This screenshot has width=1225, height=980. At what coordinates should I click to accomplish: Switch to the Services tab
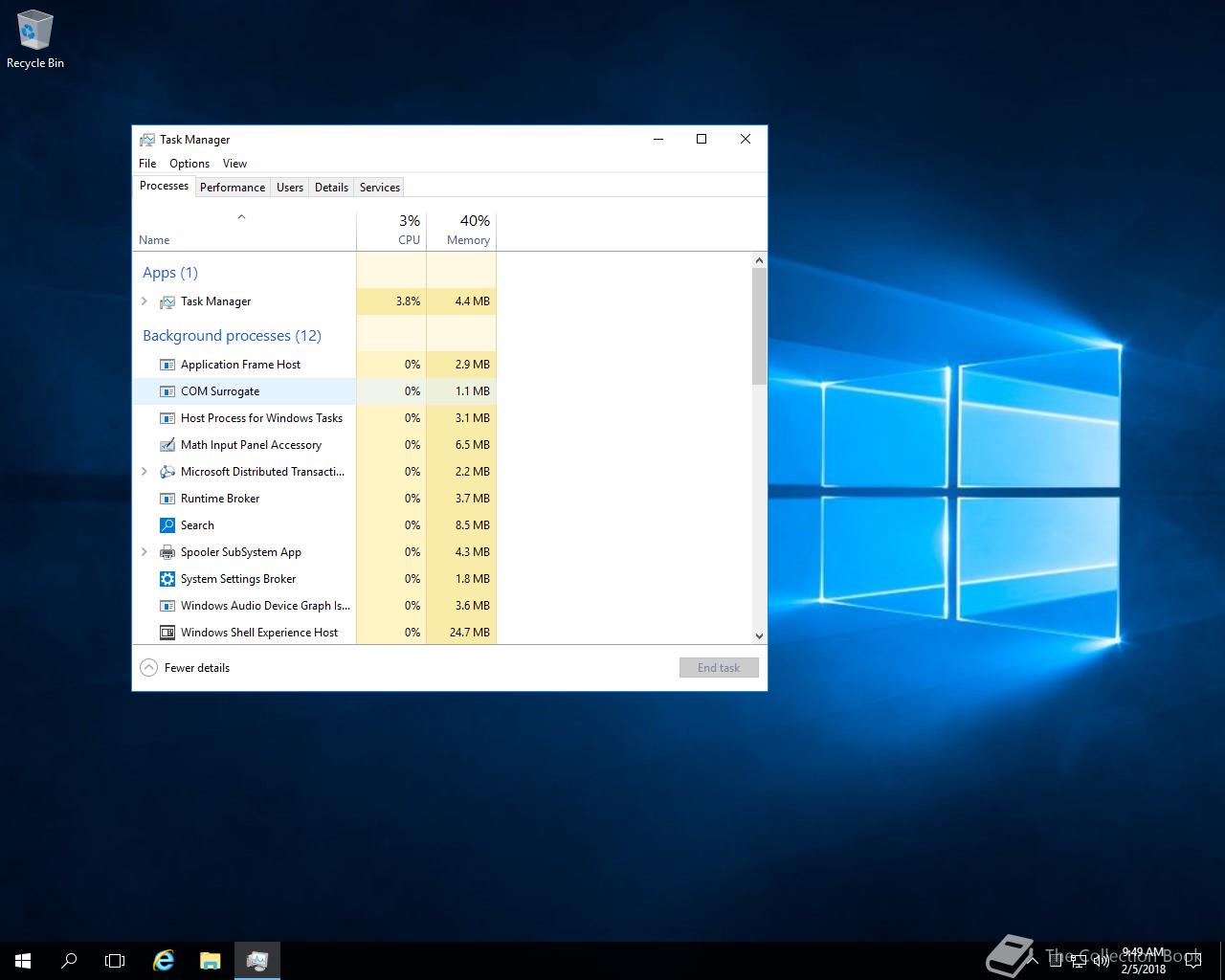coord(380,188)
